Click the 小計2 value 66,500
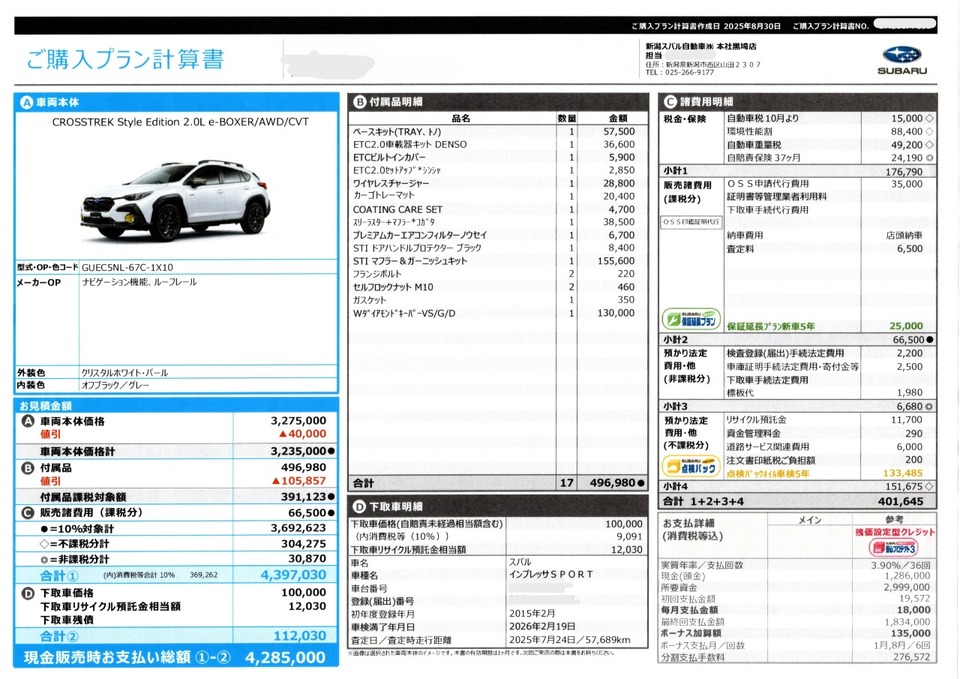 pos(909,340)
